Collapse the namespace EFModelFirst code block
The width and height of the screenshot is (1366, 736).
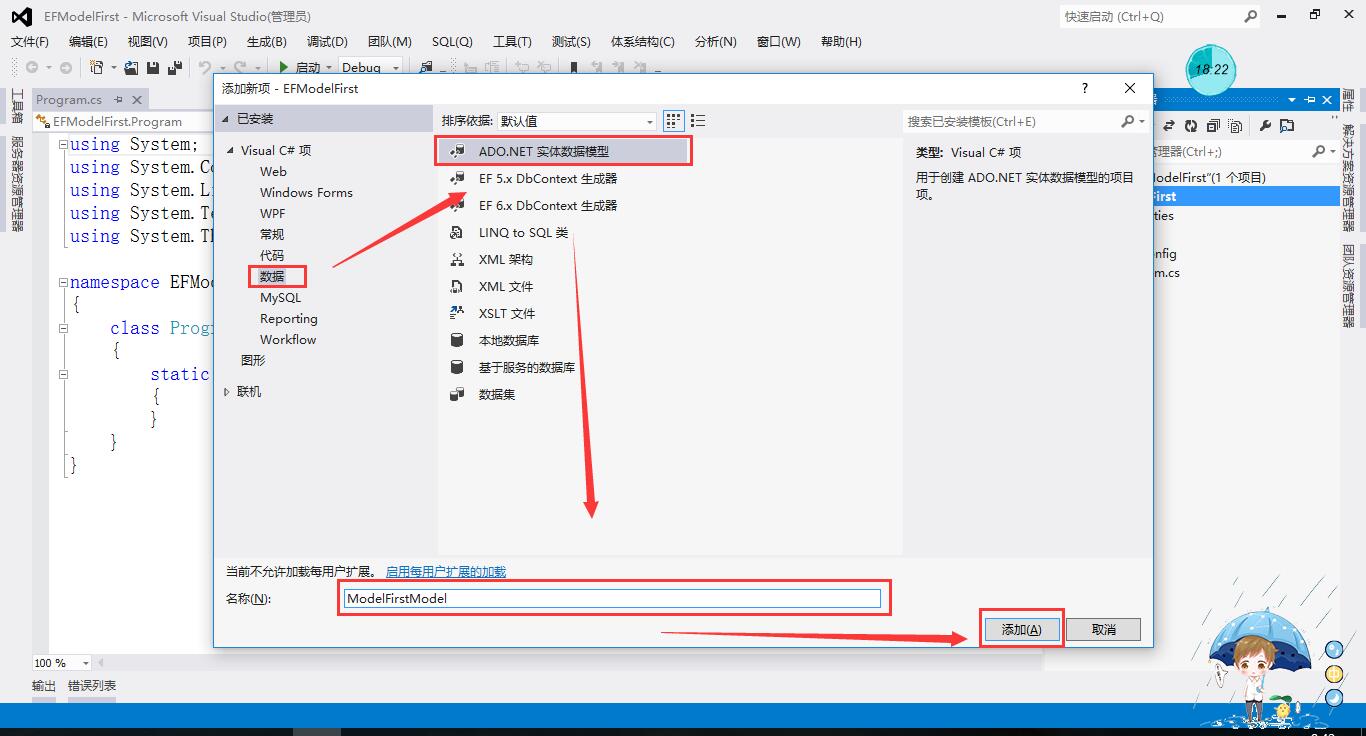[x=63, y=283]
